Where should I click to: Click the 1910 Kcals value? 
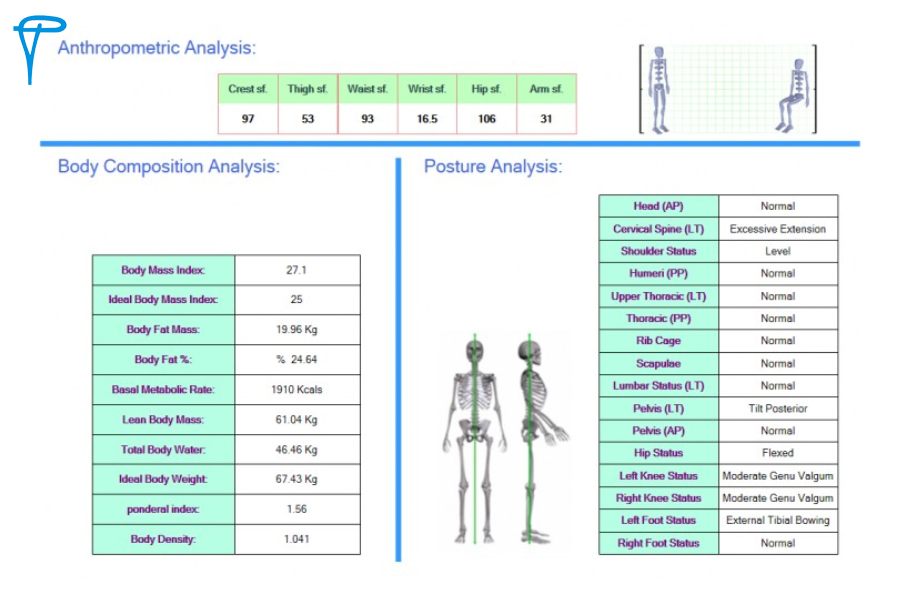[297, 389]
